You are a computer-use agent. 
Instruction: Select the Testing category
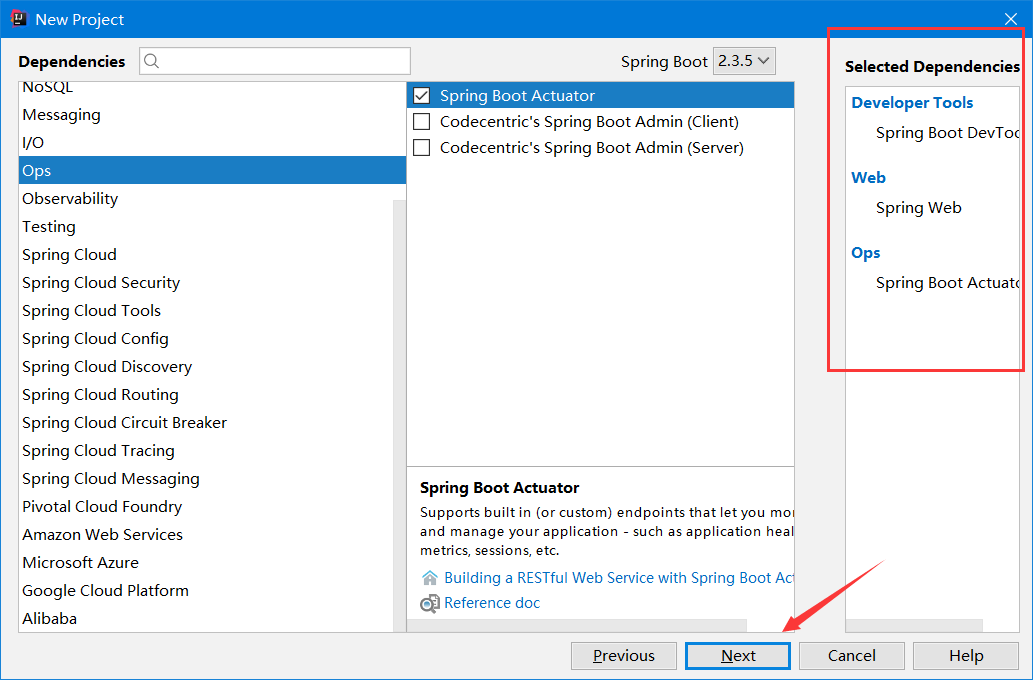tap(206, 227)
